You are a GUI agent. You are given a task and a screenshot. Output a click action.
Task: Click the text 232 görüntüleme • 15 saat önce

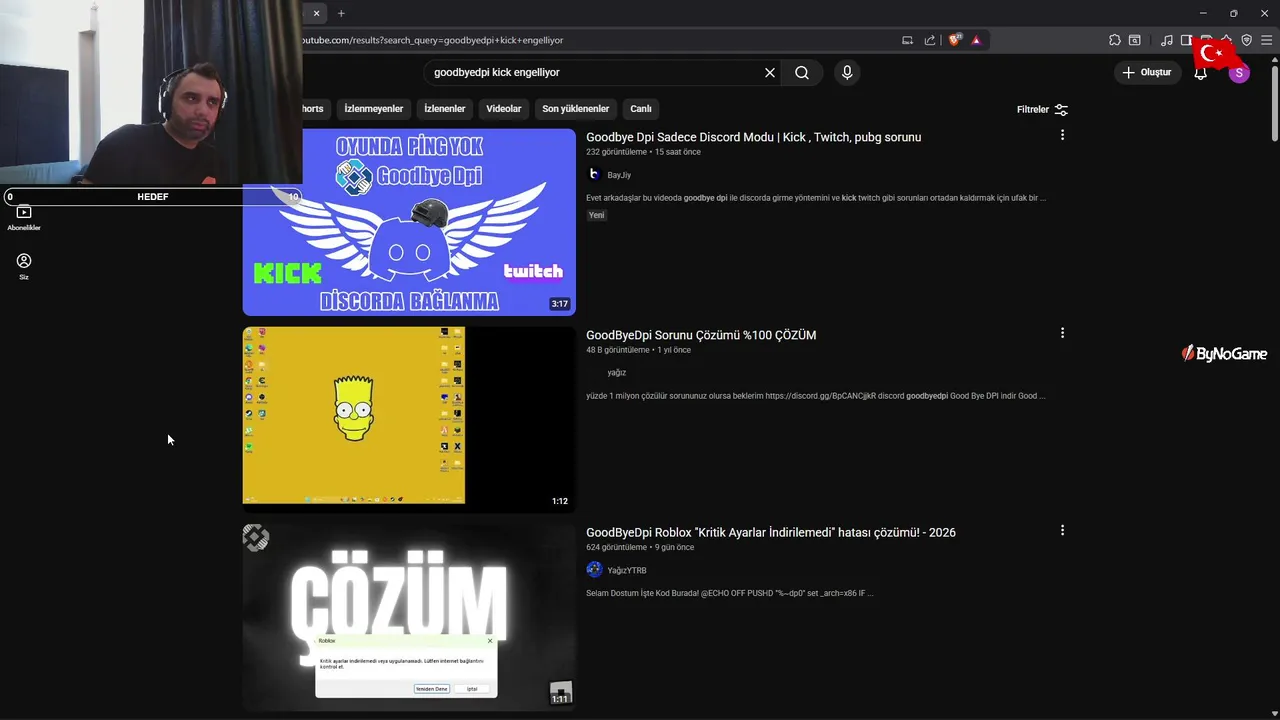[643, 152]
